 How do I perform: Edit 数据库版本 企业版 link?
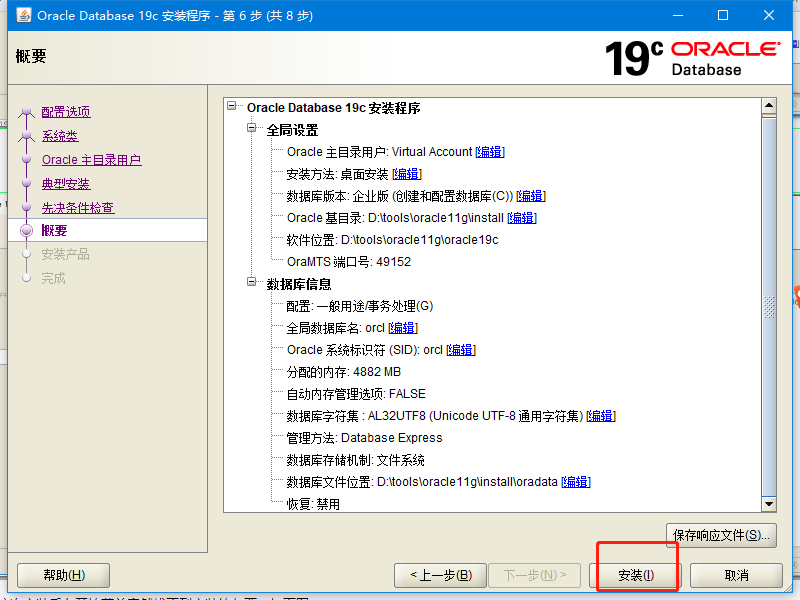[x=531, y=196]
